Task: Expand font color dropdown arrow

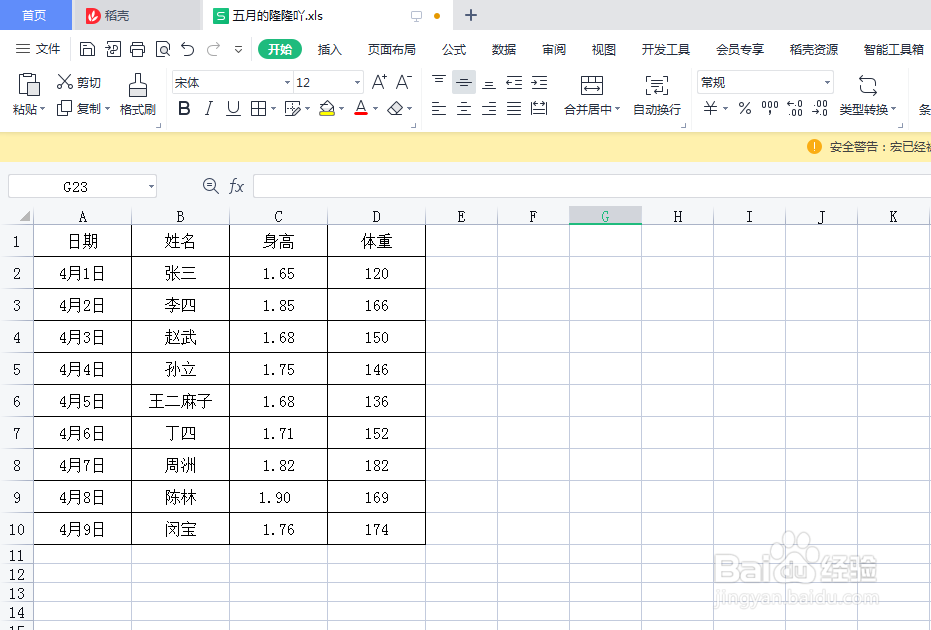Action: [376, 109]
